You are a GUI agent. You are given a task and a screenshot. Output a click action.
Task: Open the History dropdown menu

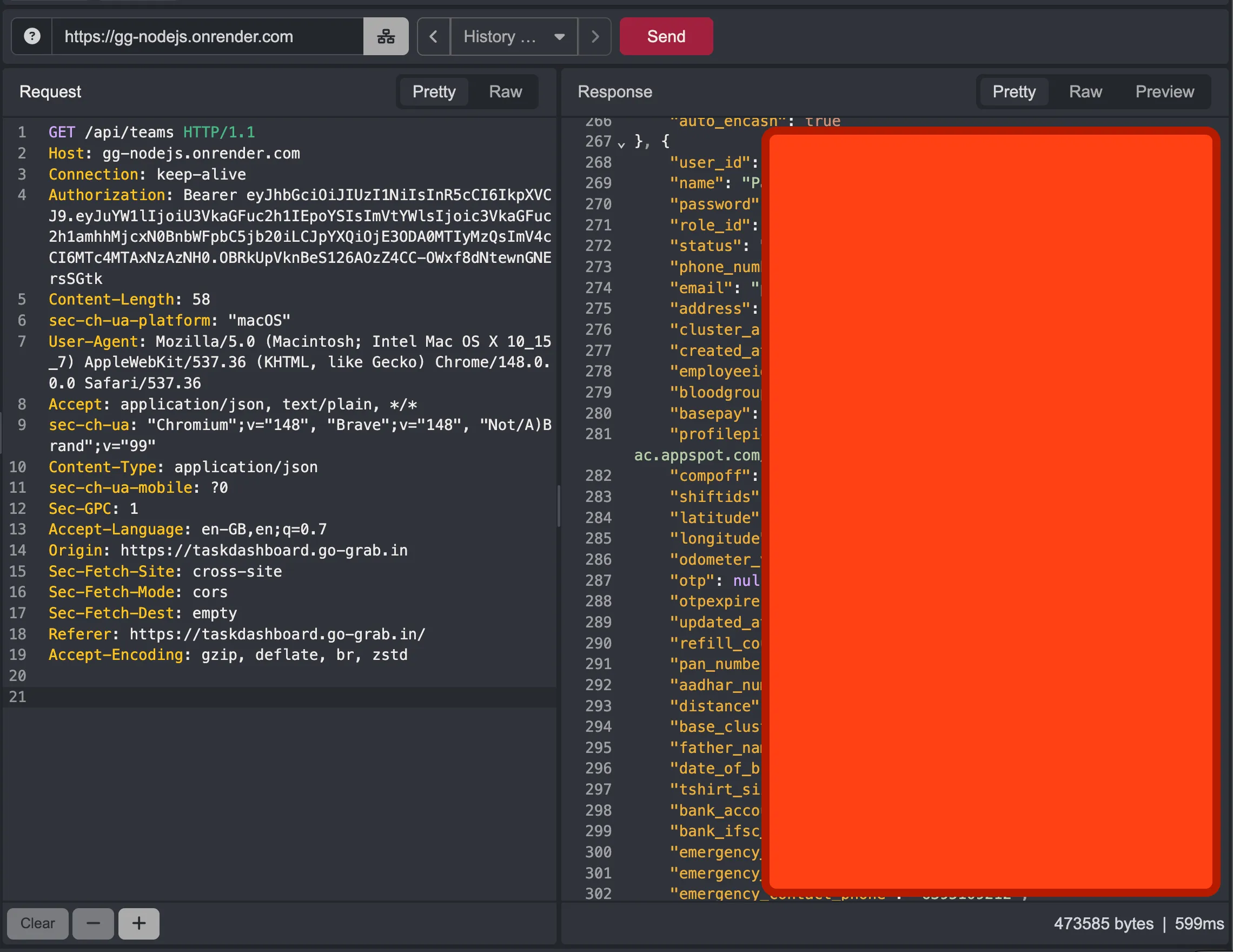[x=514, y=36]
